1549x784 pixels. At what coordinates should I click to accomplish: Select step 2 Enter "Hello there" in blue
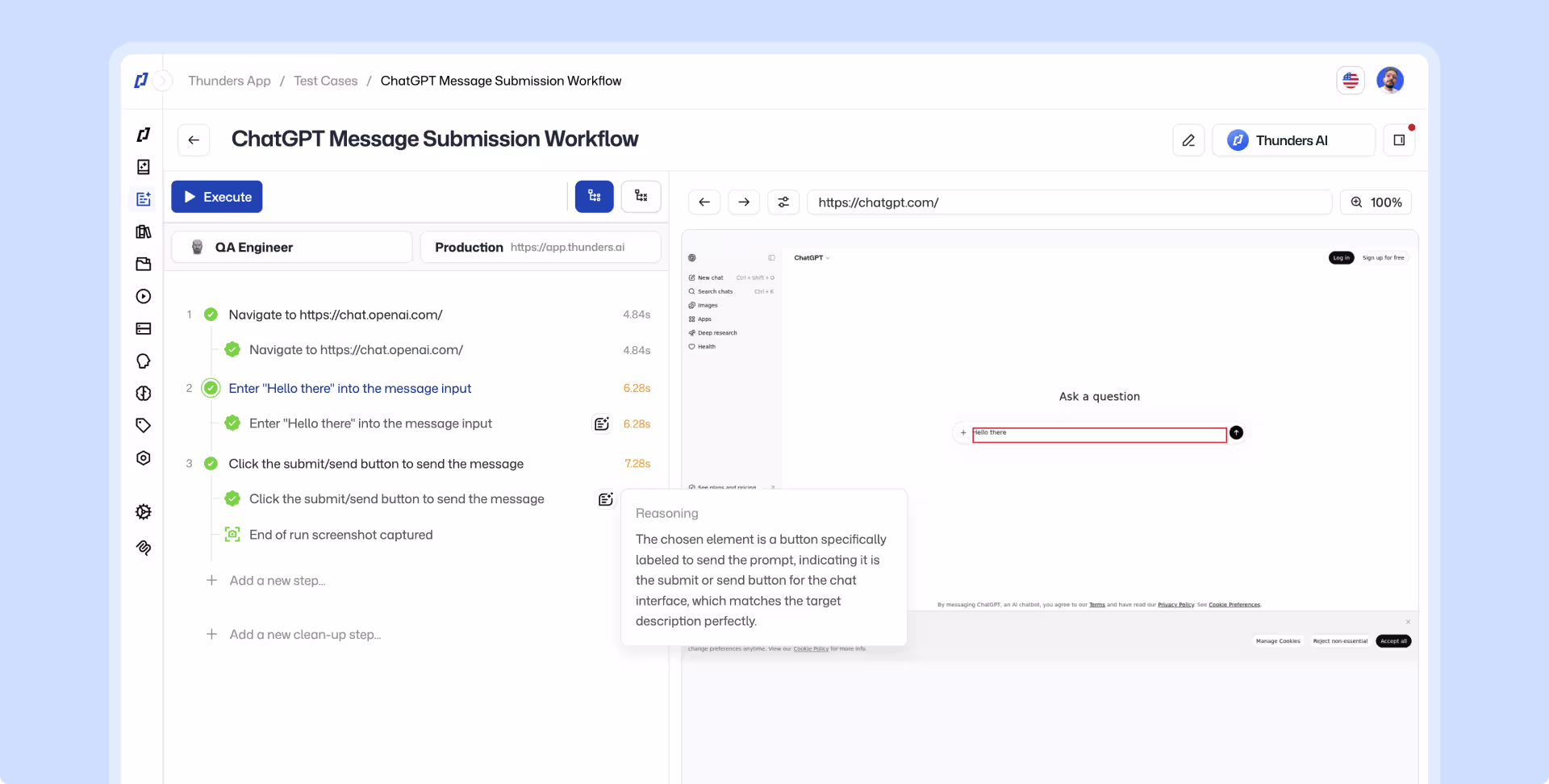pyautogui.click(x=350, y=388)
